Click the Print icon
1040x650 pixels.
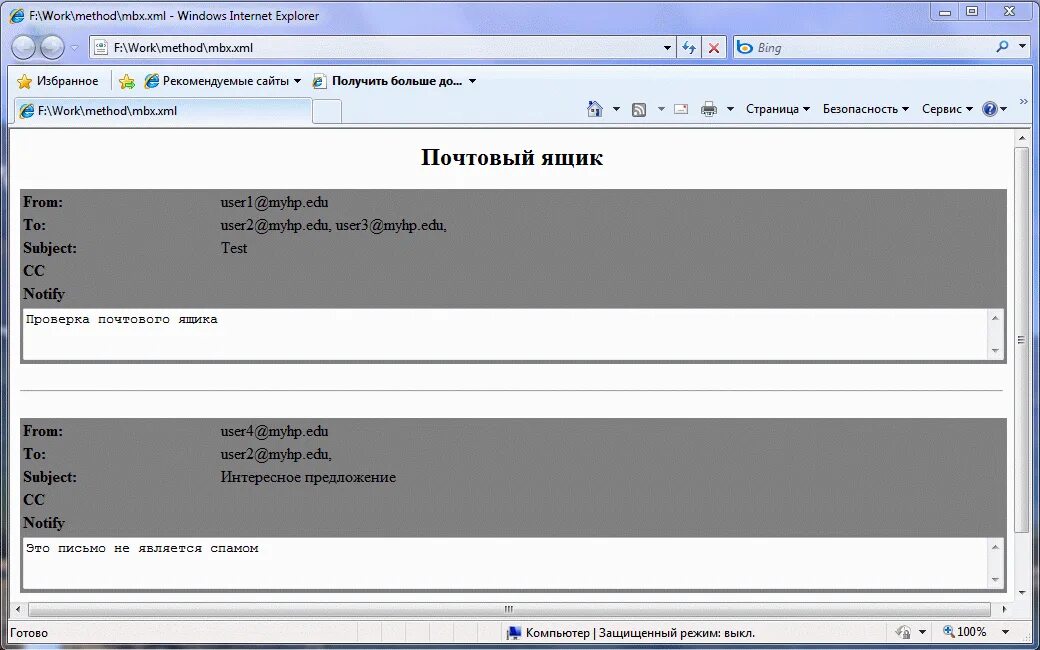(709, 109)
